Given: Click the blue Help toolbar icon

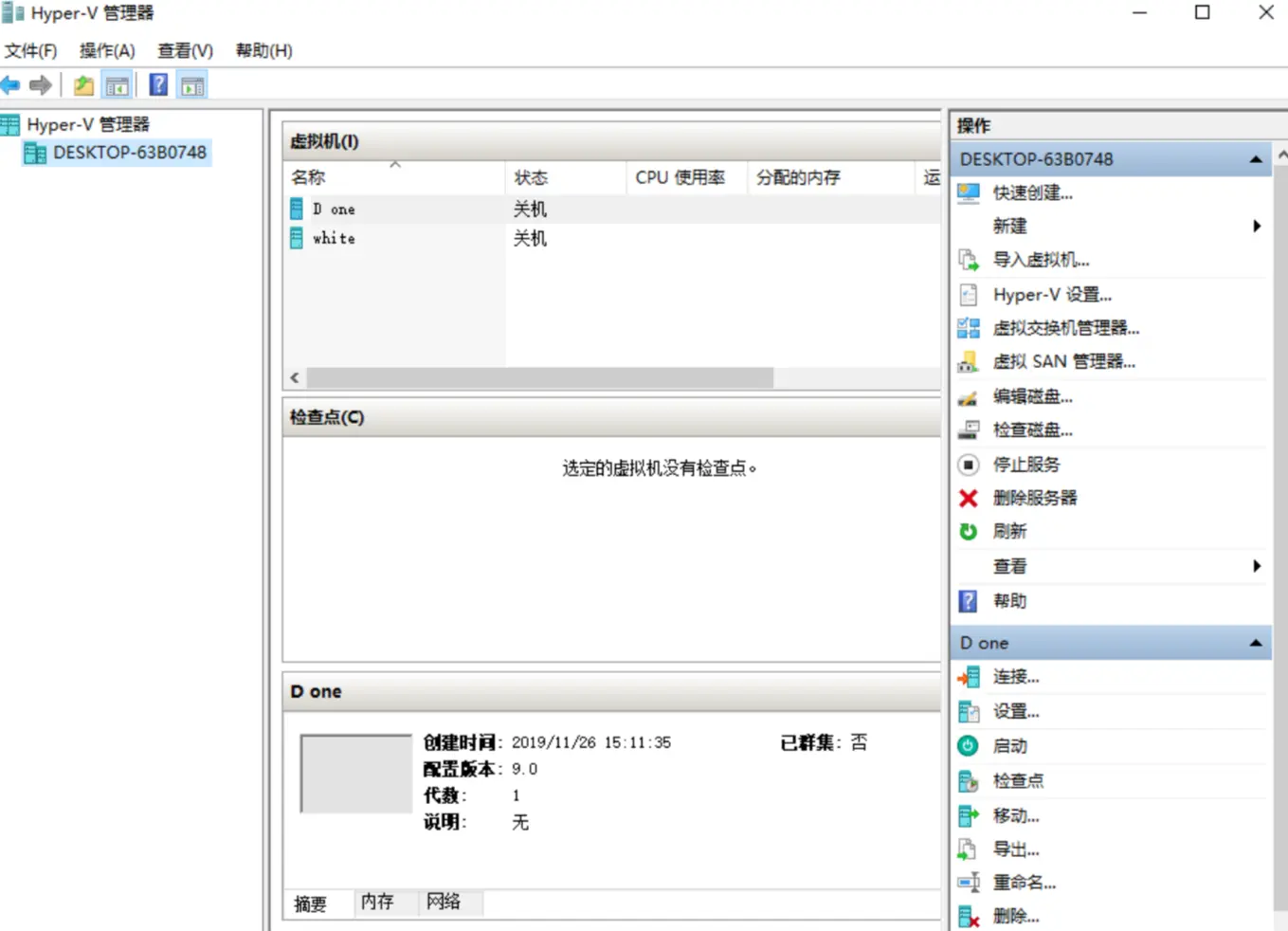Looking at the screenshot, I should [x=158, y=85].
